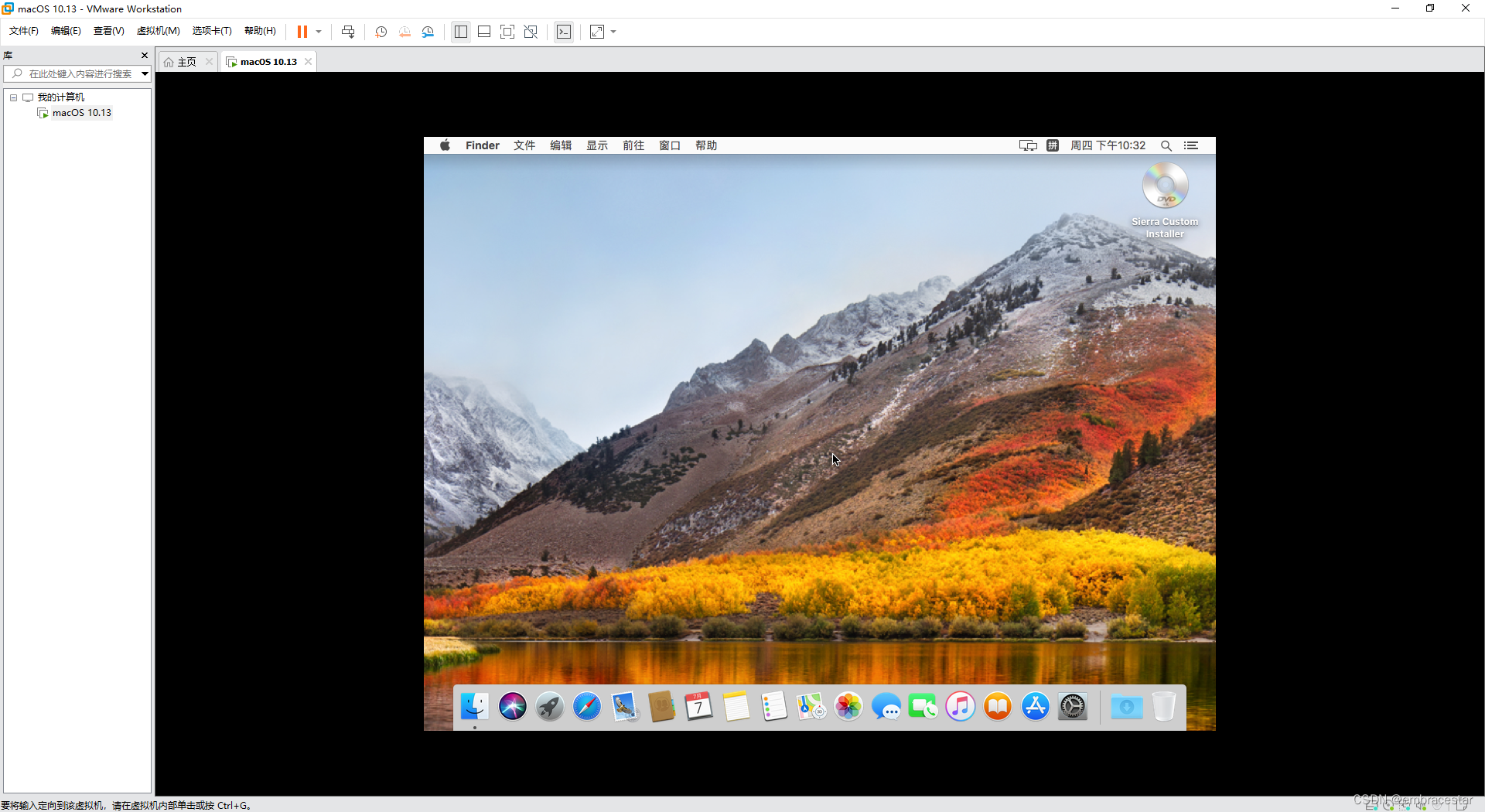This screenshot has height=812, width=1485.
Task: Switch to the 主页 tab
Action: pos(186,62)
